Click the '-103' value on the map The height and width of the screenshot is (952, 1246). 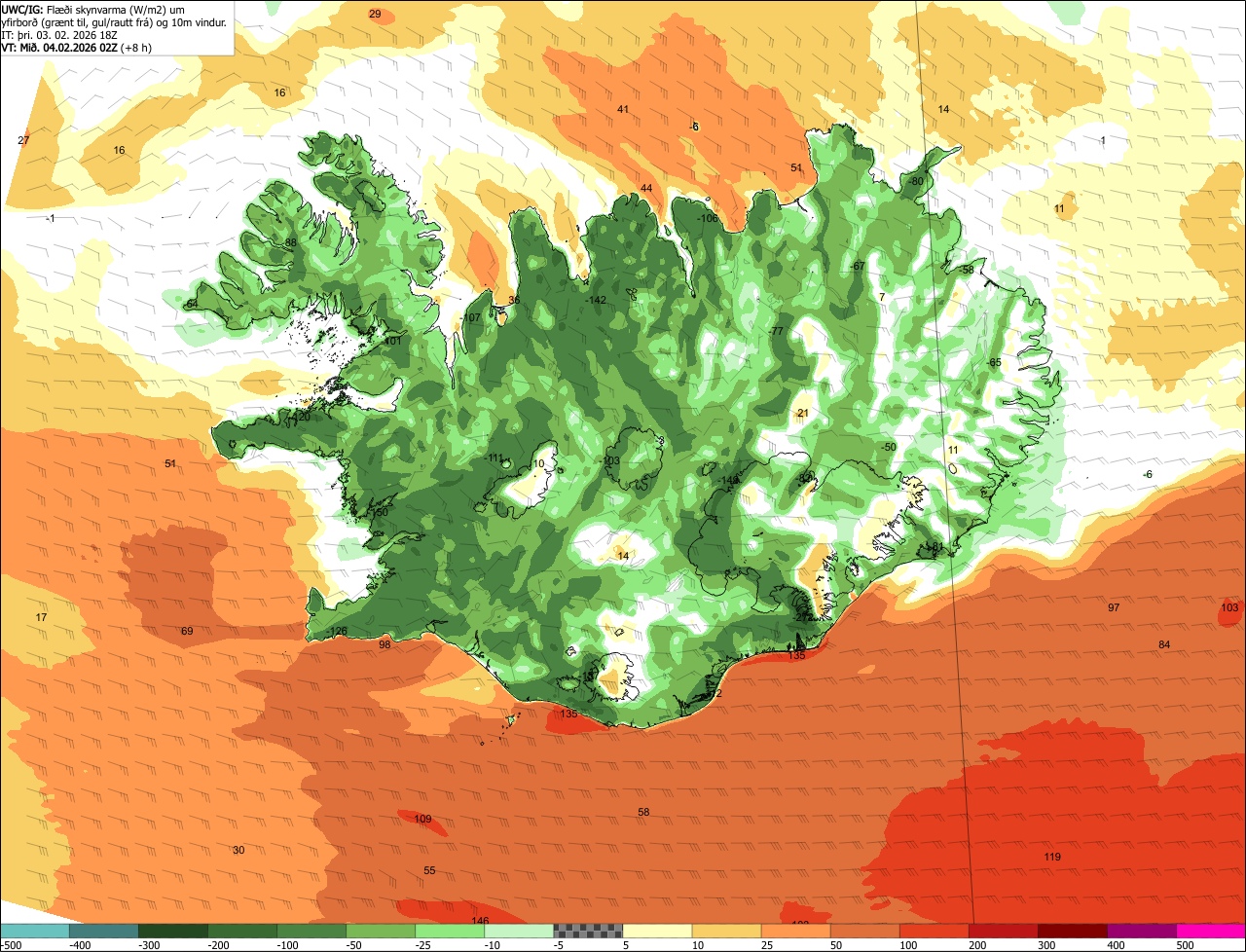tap(610, 461)
